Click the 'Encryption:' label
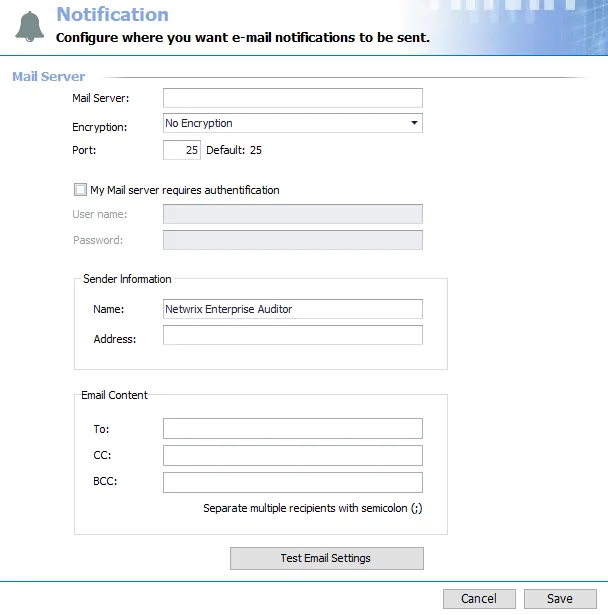Viewport: 608px width, 615px height. click(x=100, y=127)
